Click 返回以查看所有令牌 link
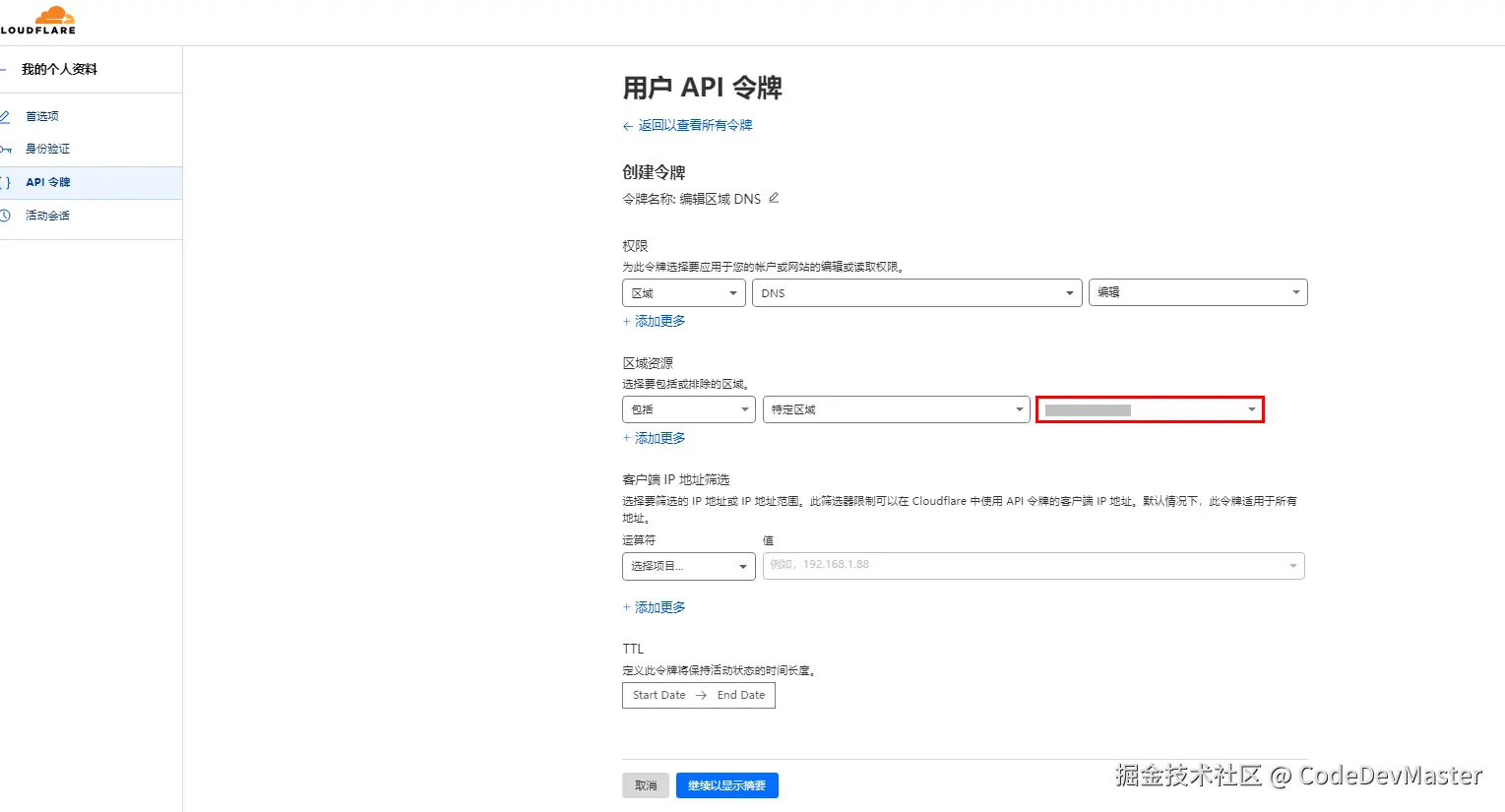This screenshot has height=812, width=1505. pyautogui.click(x=695, y=126)
